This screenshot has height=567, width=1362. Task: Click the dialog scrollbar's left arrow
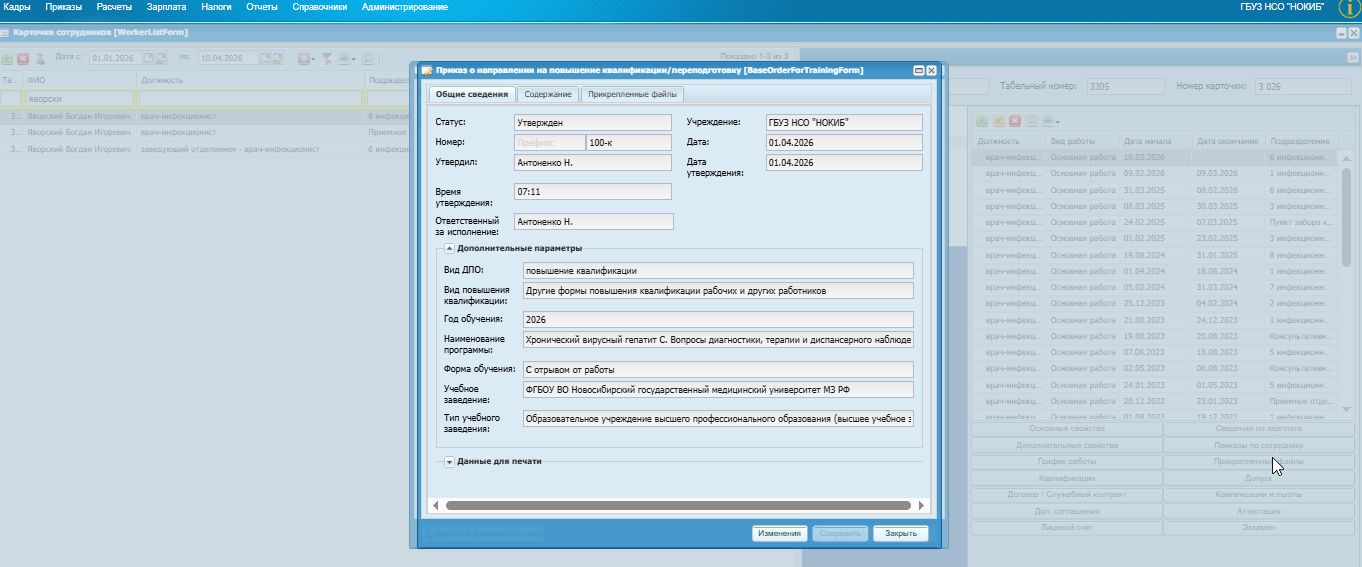pyautogui.click(x=434, y=505)
